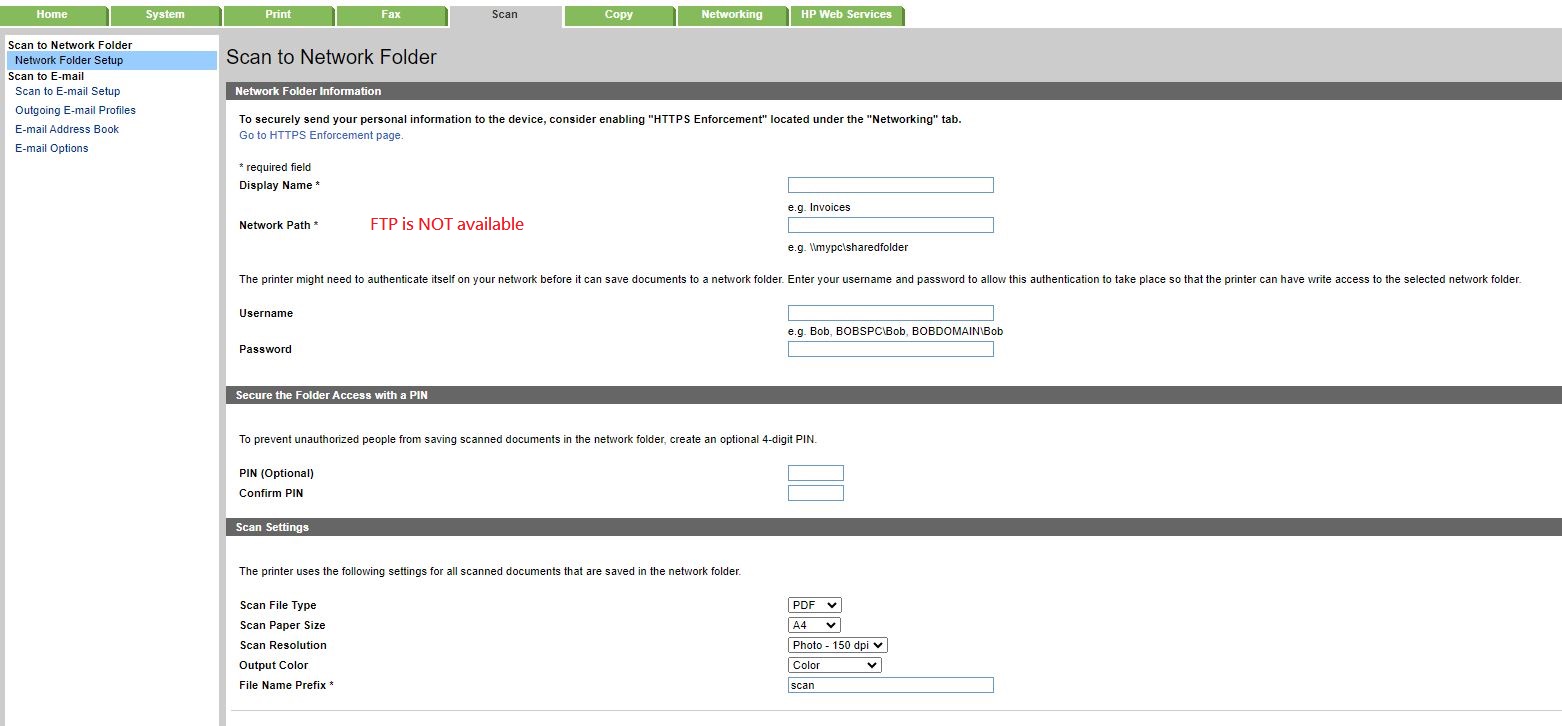Open the HP Web Services tab
The width and height of the screenshot is (1562, 726).
pos(847,15)
